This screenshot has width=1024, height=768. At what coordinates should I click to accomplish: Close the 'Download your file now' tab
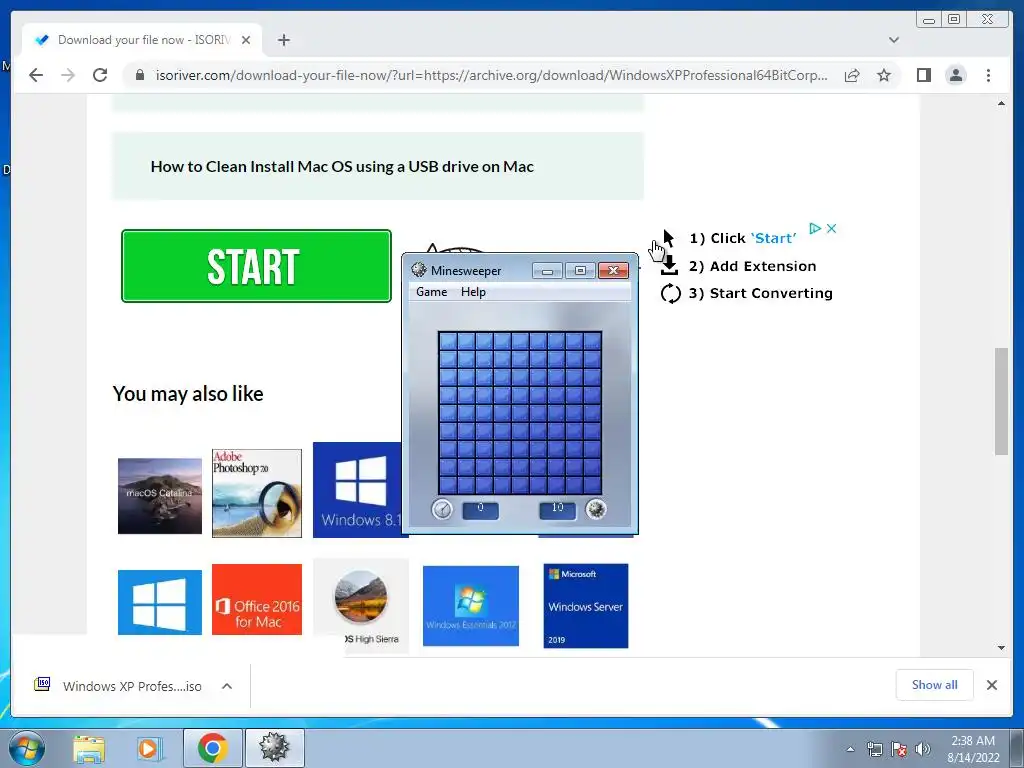click(x=246, y=40)
